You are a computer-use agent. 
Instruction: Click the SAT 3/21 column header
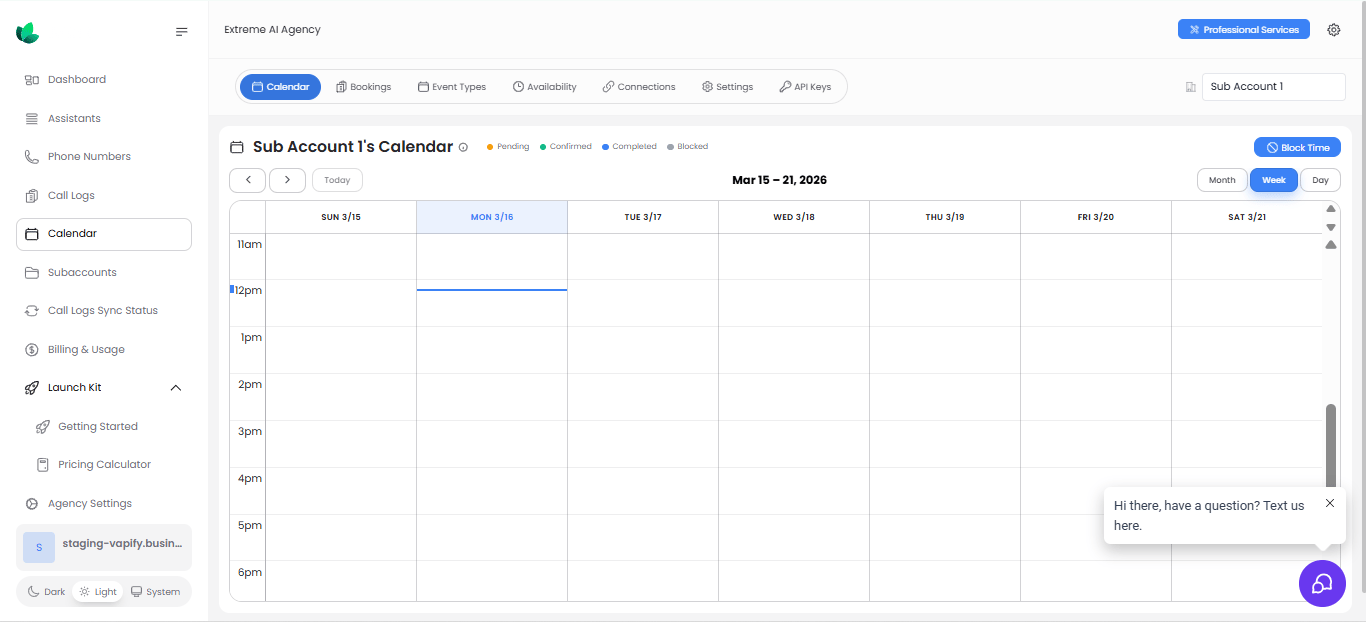[1247, 217]
